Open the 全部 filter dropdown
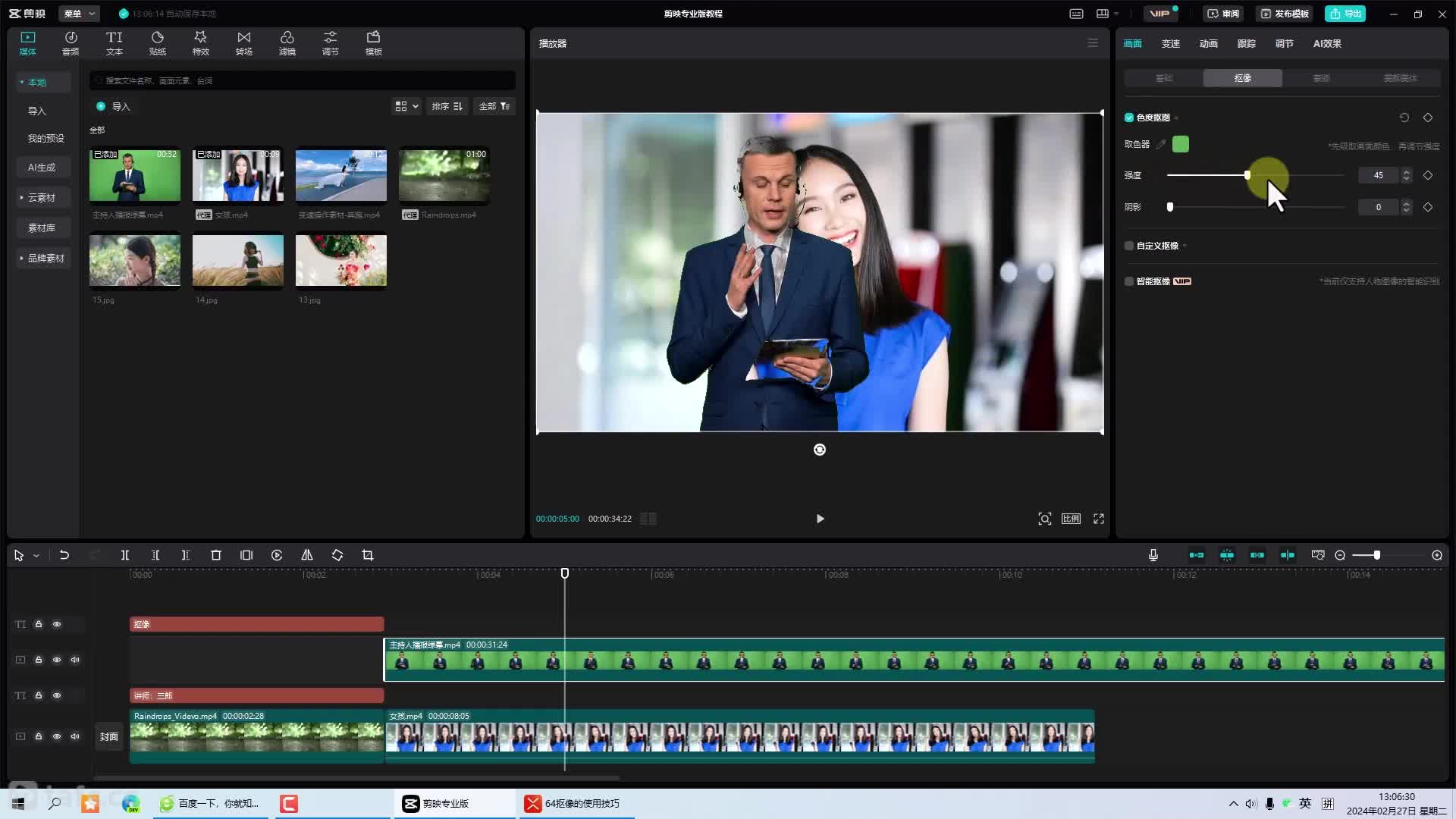The image size is (1456, 819). (x=494, y=106)
